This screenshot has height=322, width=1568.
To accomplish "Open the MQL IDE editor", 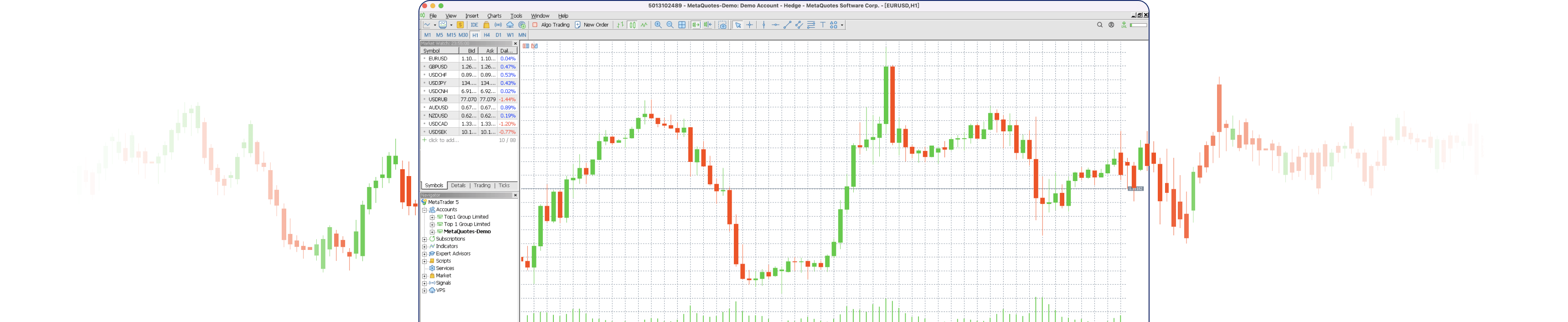I will [x=474, y=25].
